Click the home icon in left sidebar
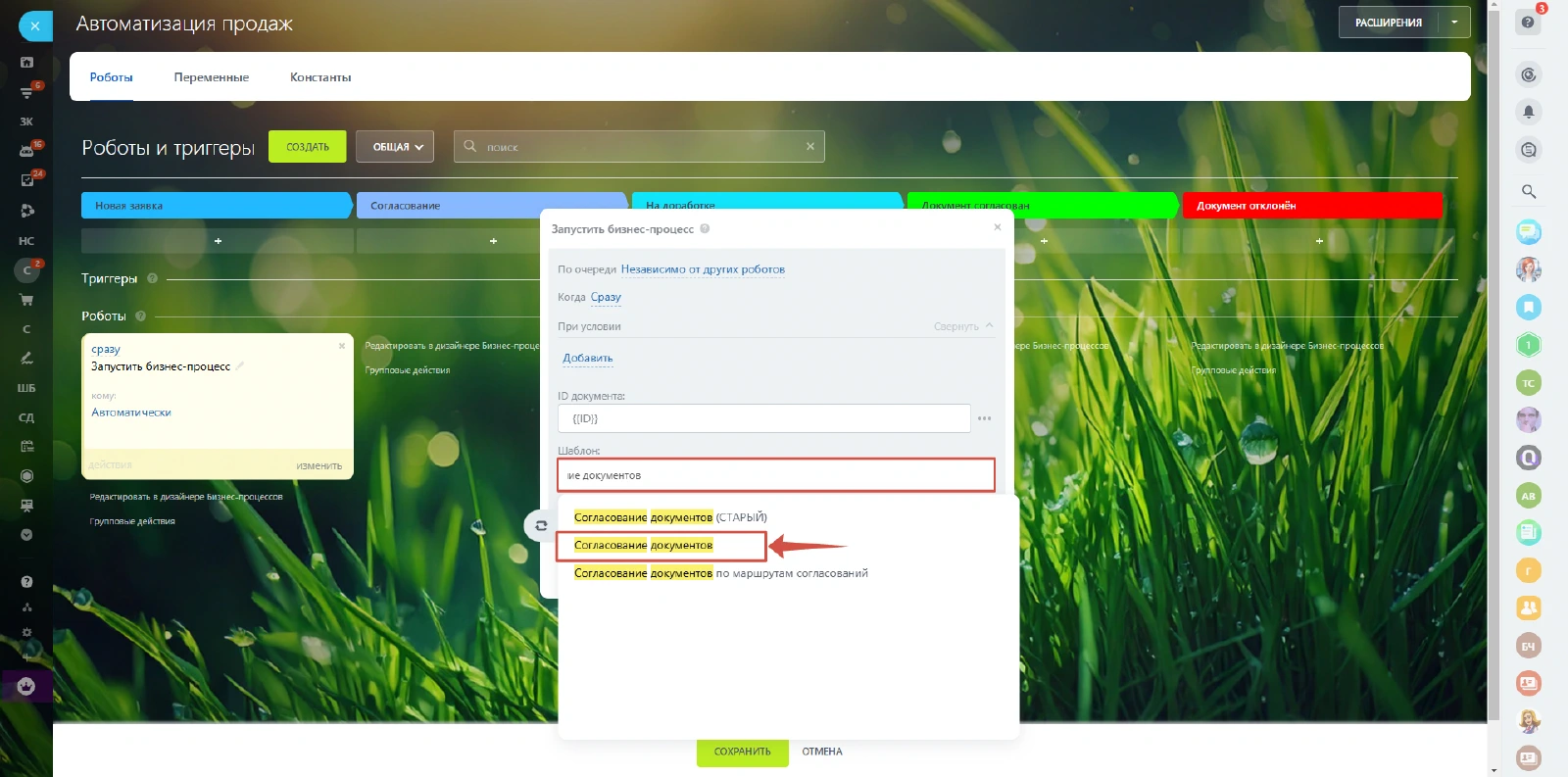Screen dimensions: 1568x777 pos(26,62)
